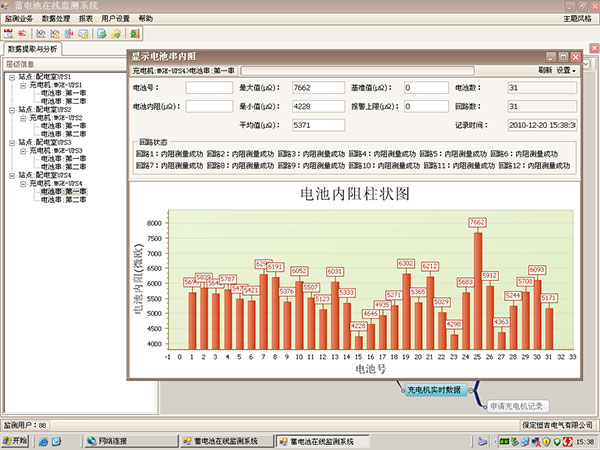The height and width of the screenshot is (450, 600).
Task: Open the 设置 dropdown in dialog
Action: tap(568, 71)
